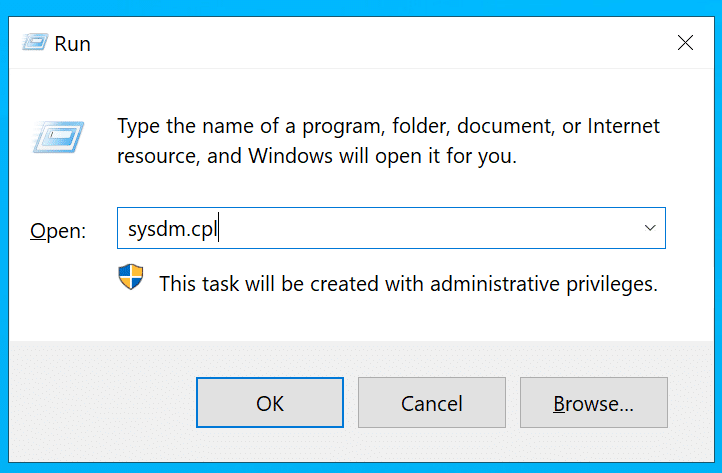Click the small Run icon in title bar

tap(36, 43)
